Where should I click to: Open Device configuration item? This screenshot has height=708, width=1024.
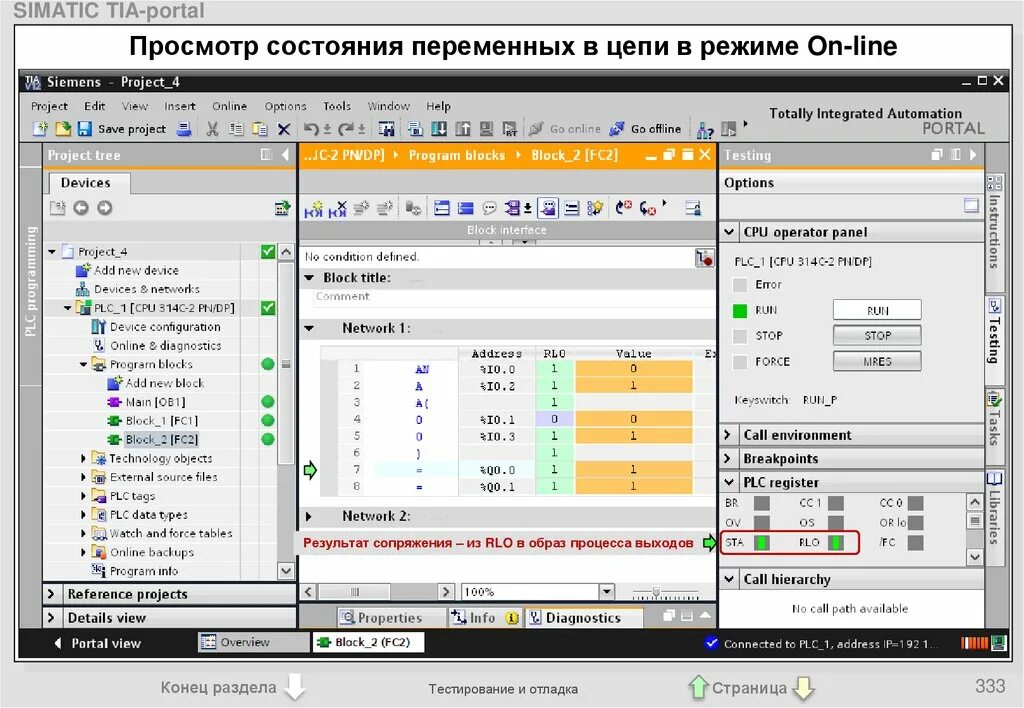click(156, 327)
